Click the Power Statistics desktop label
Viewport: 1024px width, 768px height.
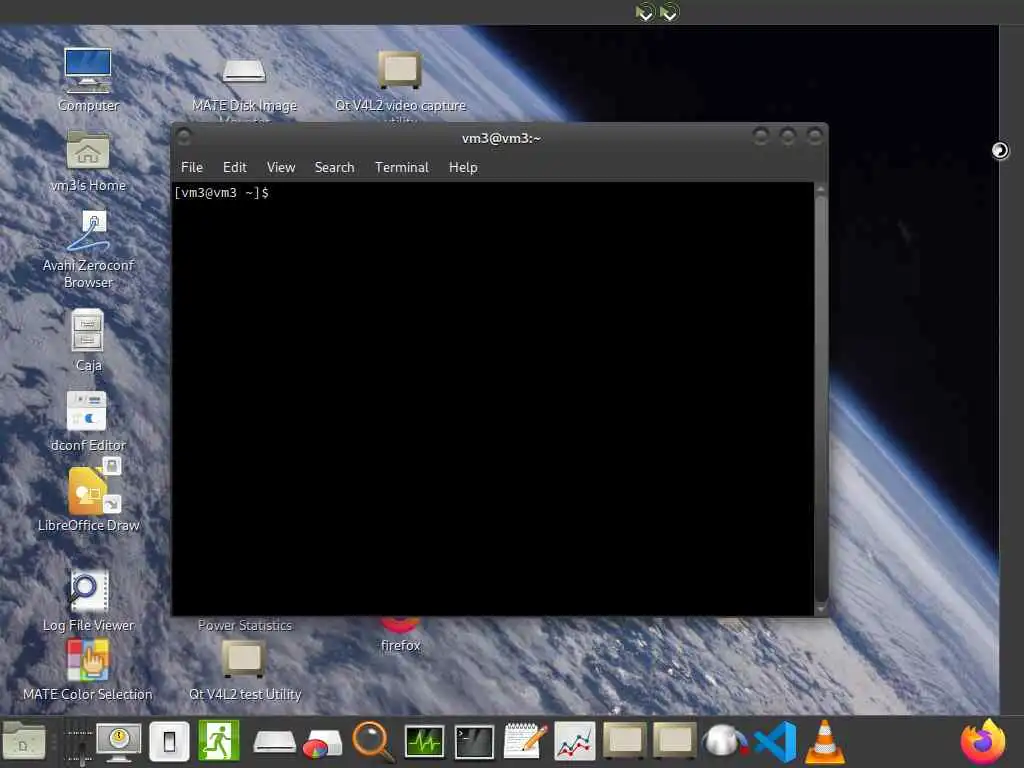click(244, 625)
